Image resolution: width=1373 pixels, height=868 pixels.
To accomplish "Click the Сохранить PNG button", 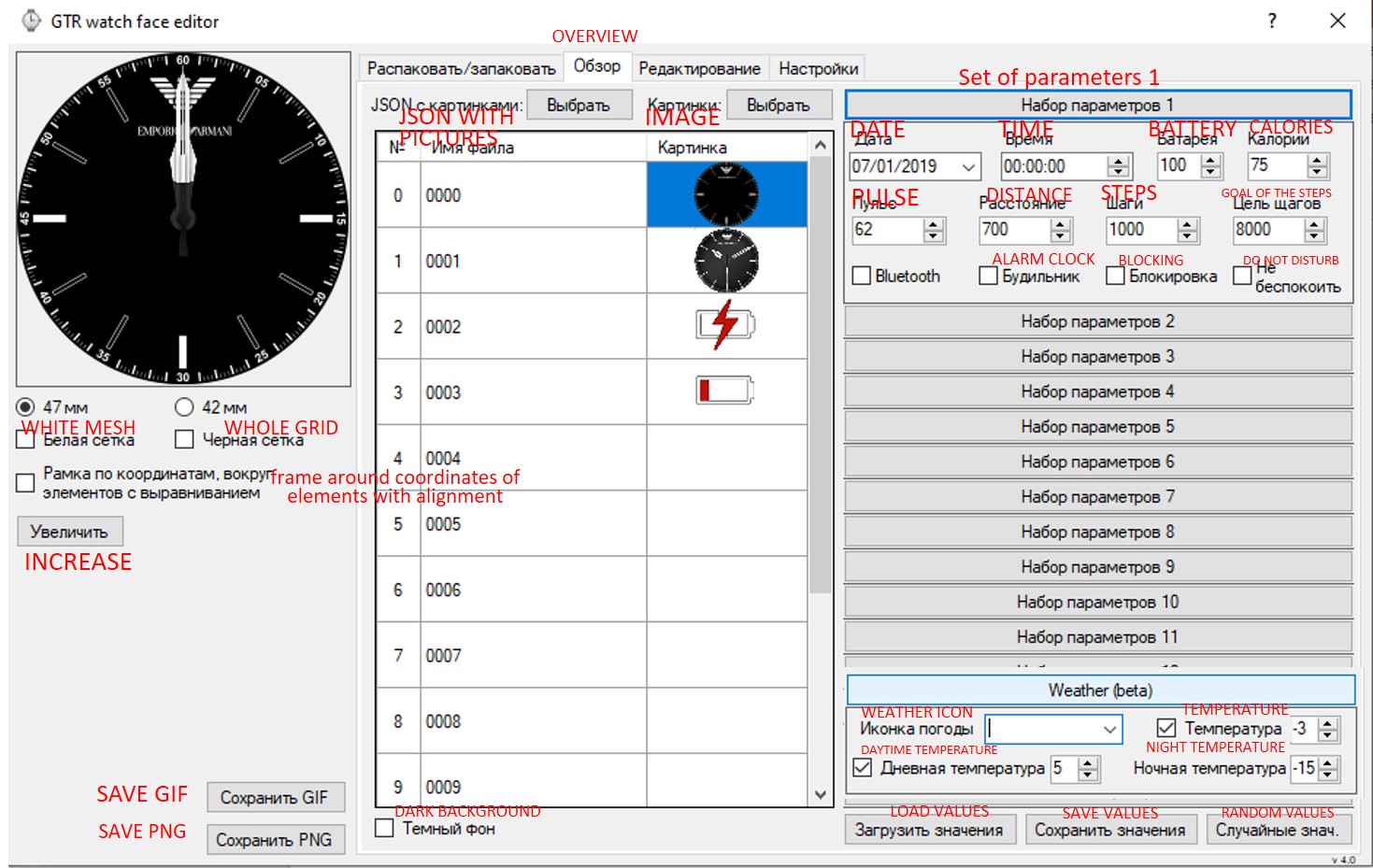I will [275, 839].
